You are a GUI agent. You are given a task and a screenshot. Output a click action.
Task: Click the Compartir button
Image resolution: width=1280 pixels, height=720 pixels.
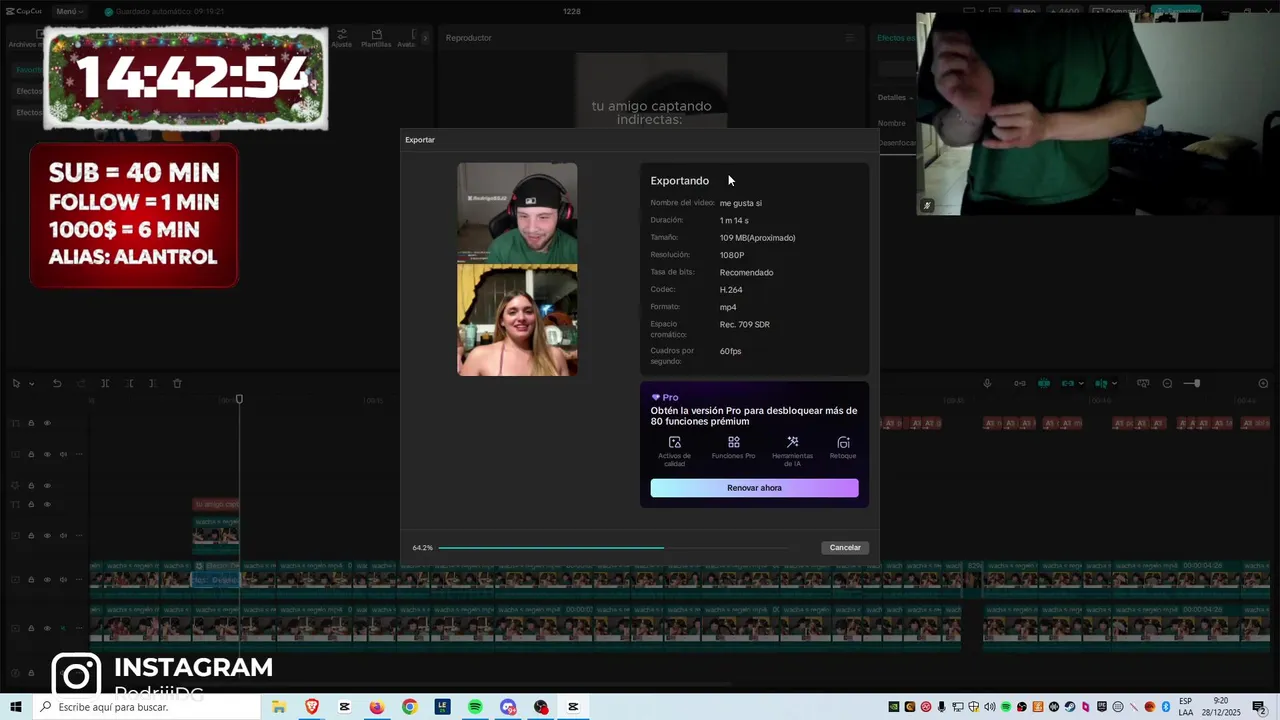tap(1117, 11)
